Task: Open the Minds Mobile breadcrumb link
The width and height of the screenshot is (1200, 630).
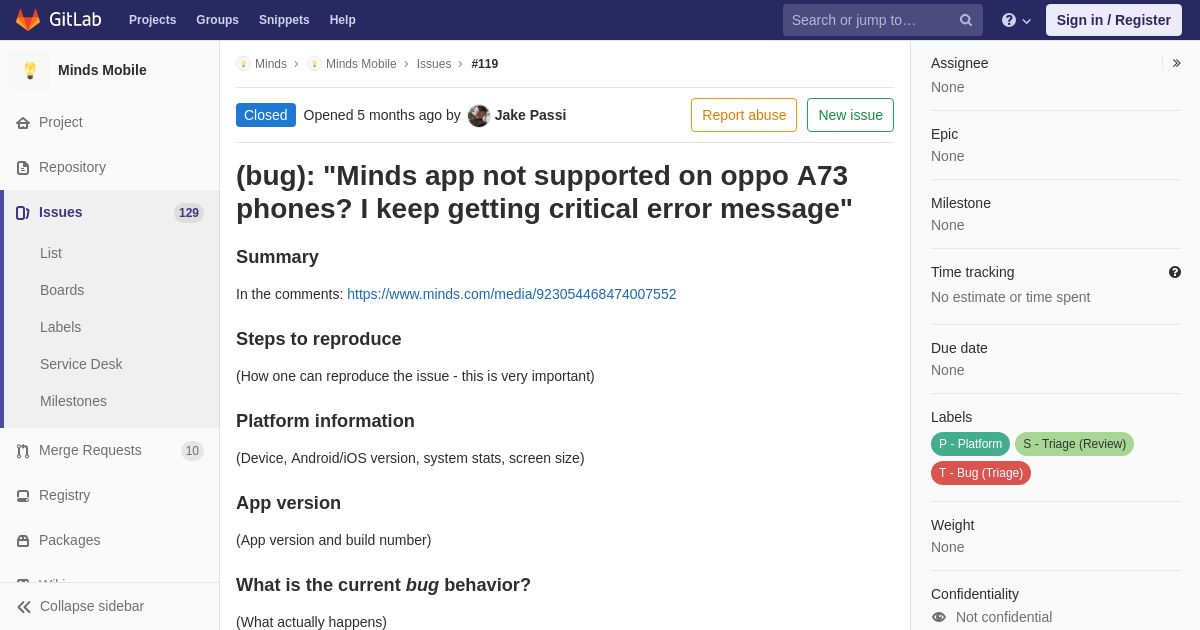Action: pos(361,64)
